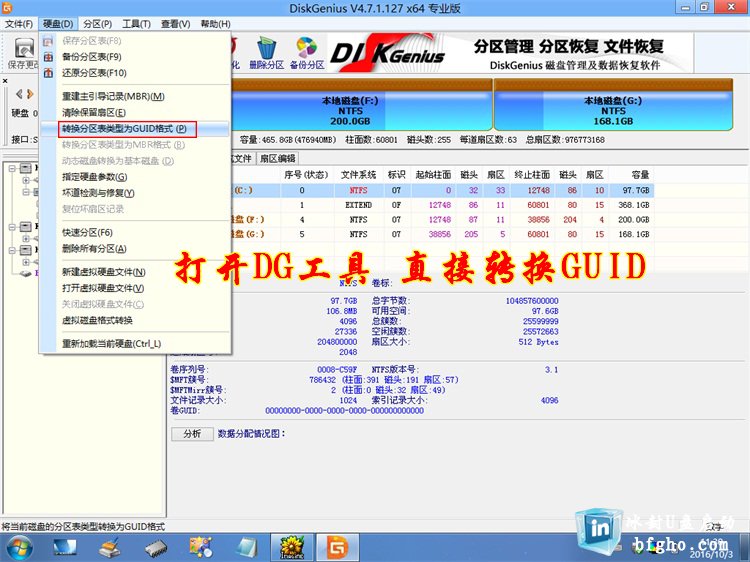Choose 指定硬盘参数(G) menu entry

point(134,177)
